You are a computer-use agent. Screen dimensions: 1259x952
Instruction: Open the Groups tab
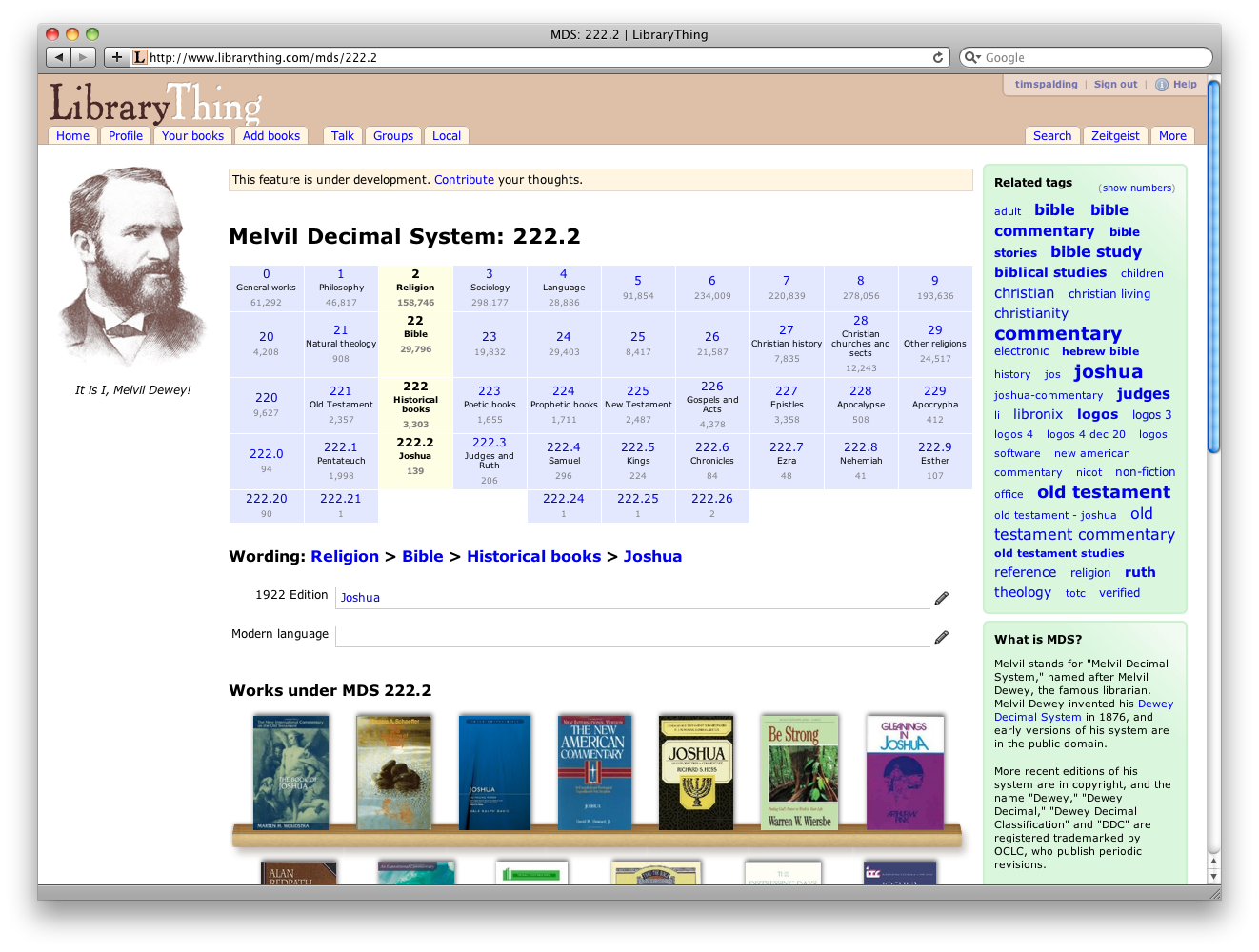393,135
